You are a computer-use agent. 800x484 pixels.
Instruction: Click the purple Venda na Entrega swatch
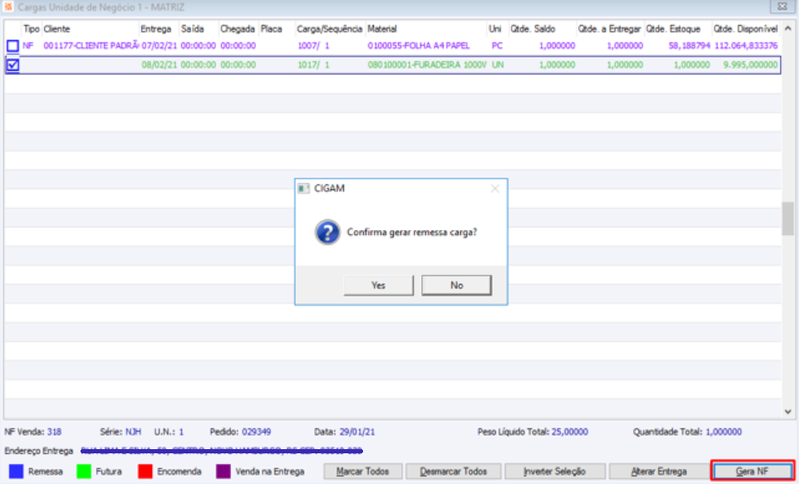pos(223,471)
